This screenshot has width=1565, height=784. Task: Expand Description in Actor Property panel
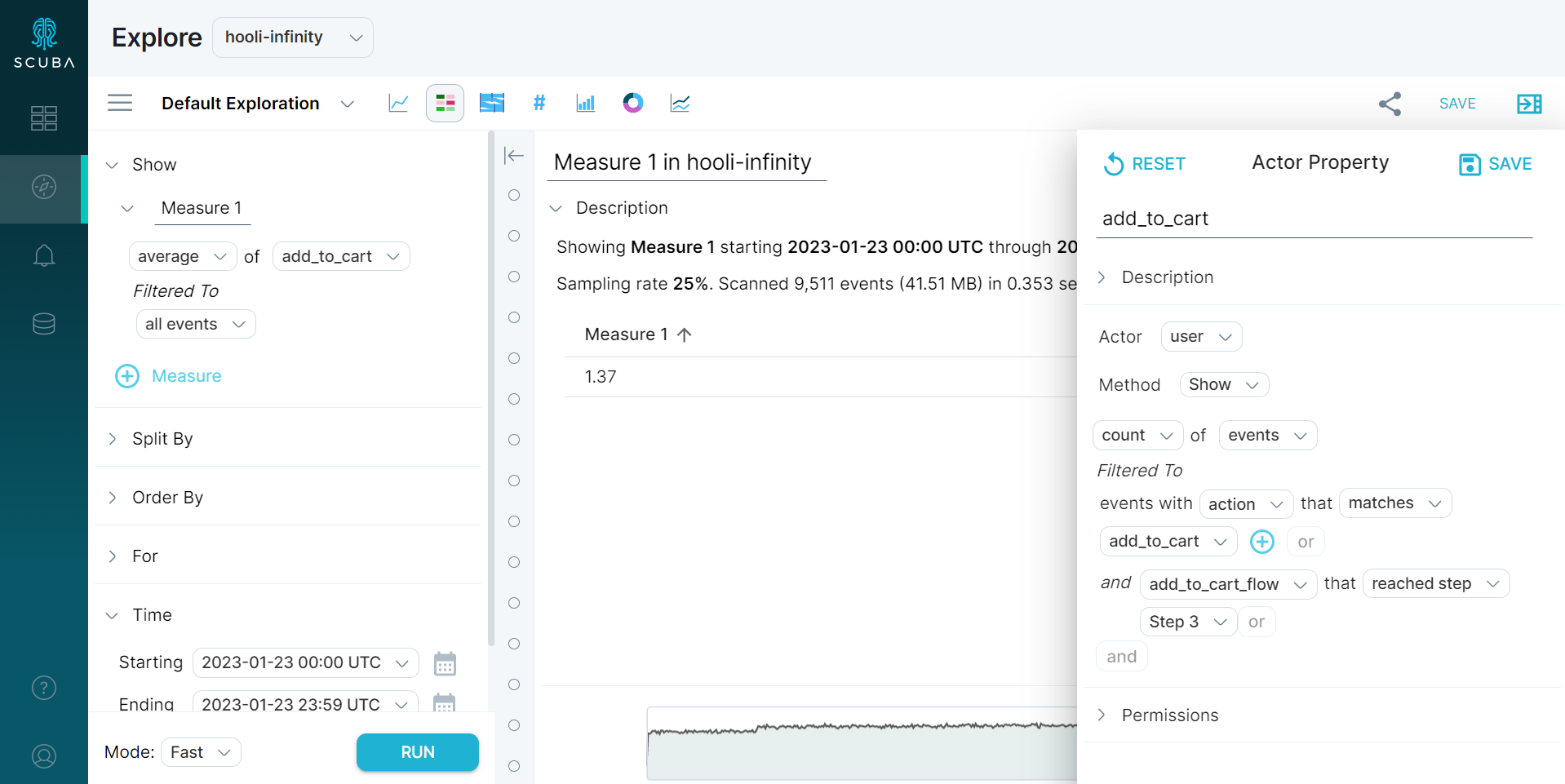(1102, 277)
